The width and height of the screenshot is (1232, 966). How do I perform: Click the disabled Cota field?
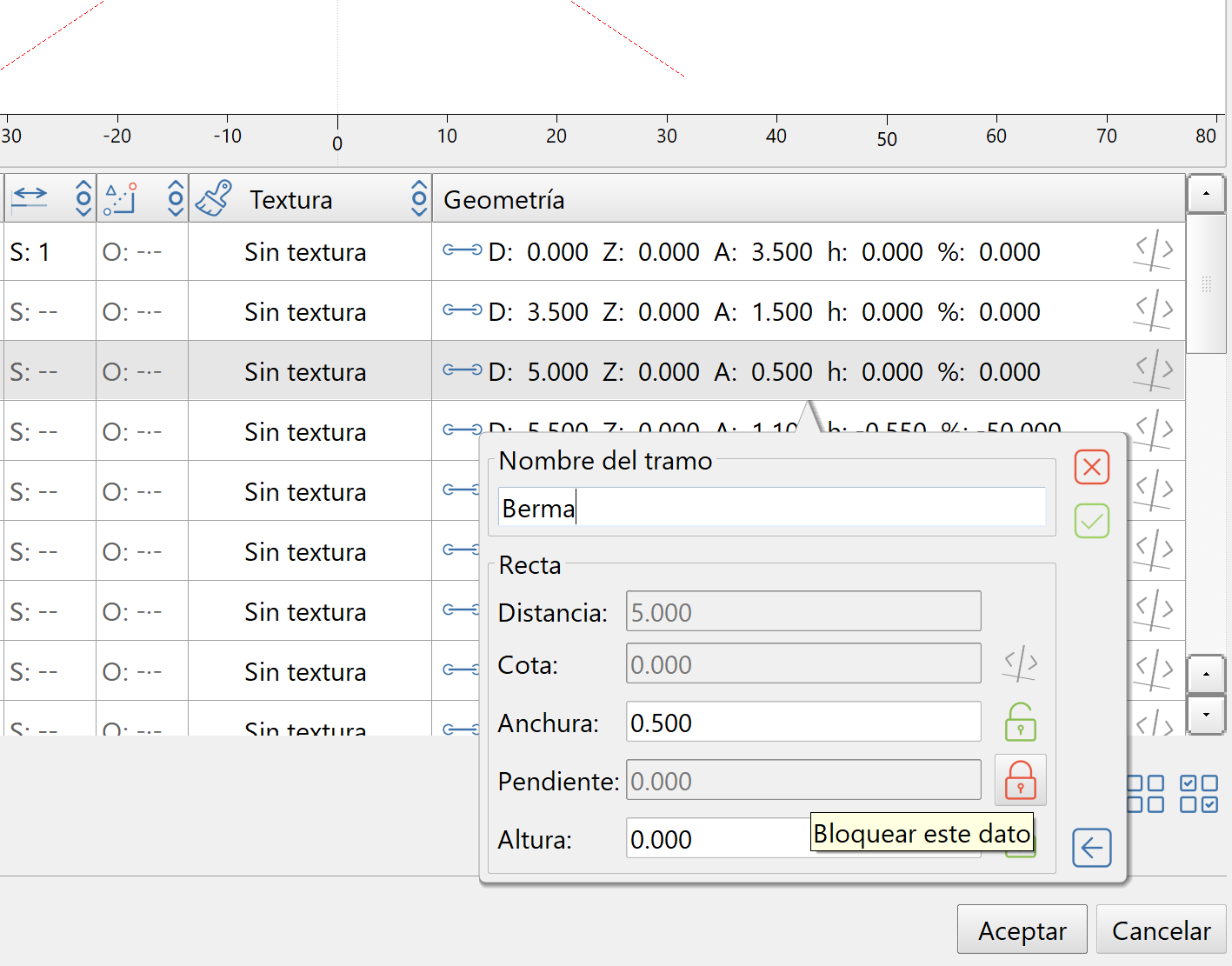coord(803,663)
